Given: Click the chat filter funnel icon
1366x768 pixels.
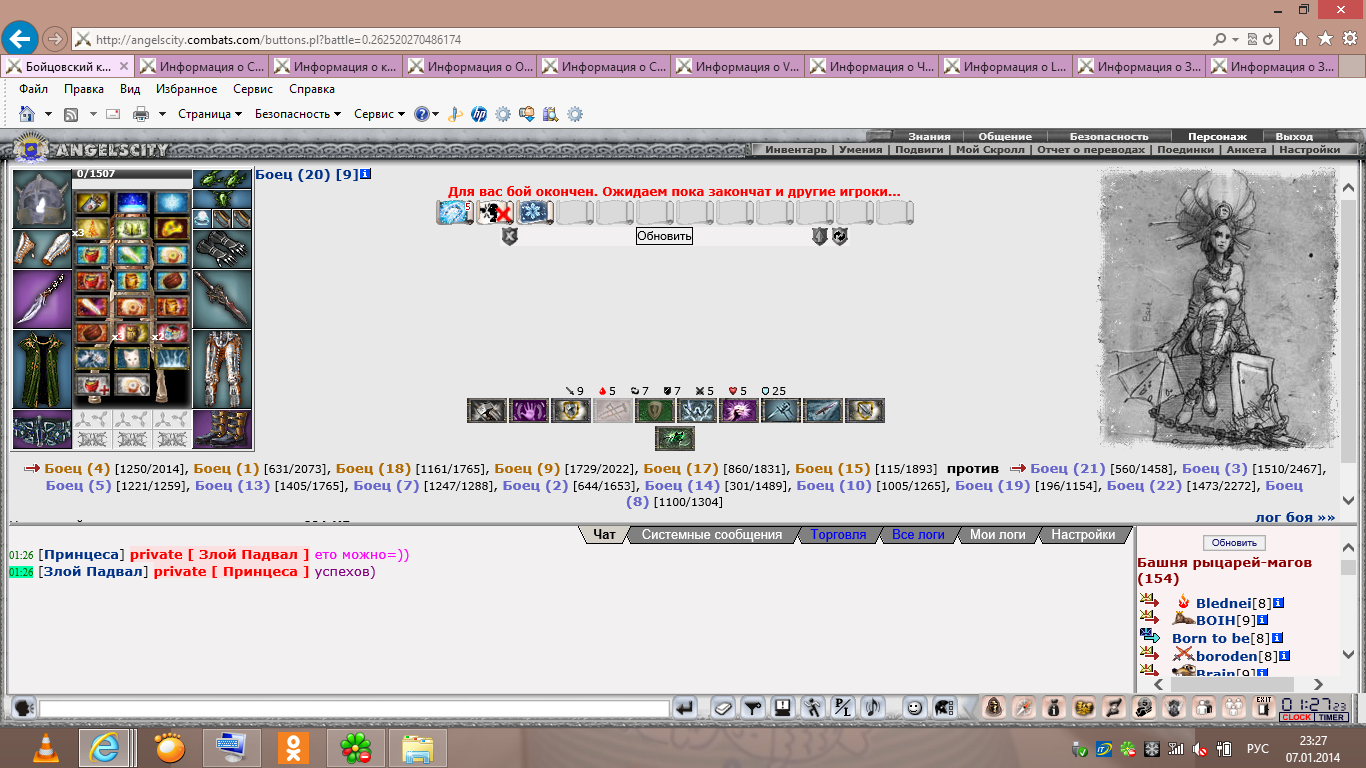Looking at the screenshot, I should coord(753,708).
